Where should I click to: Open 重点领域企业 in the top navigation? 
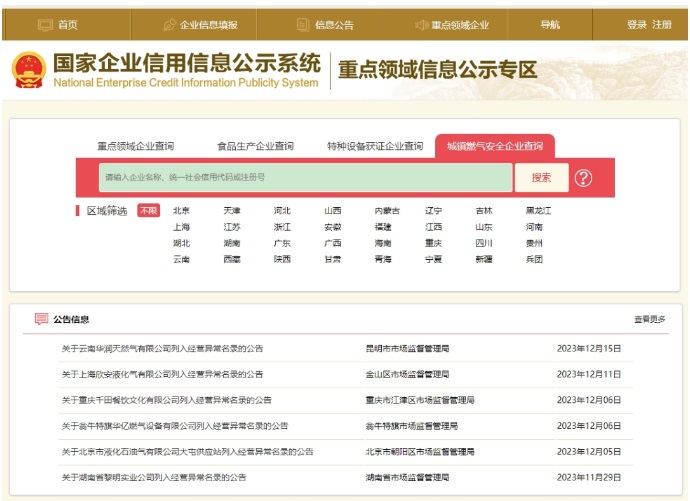452,25
